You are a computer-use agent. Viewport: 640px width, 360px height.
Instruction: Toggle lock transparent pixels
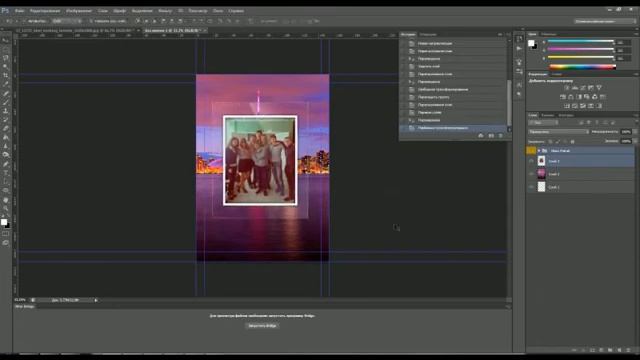[550, 141]
